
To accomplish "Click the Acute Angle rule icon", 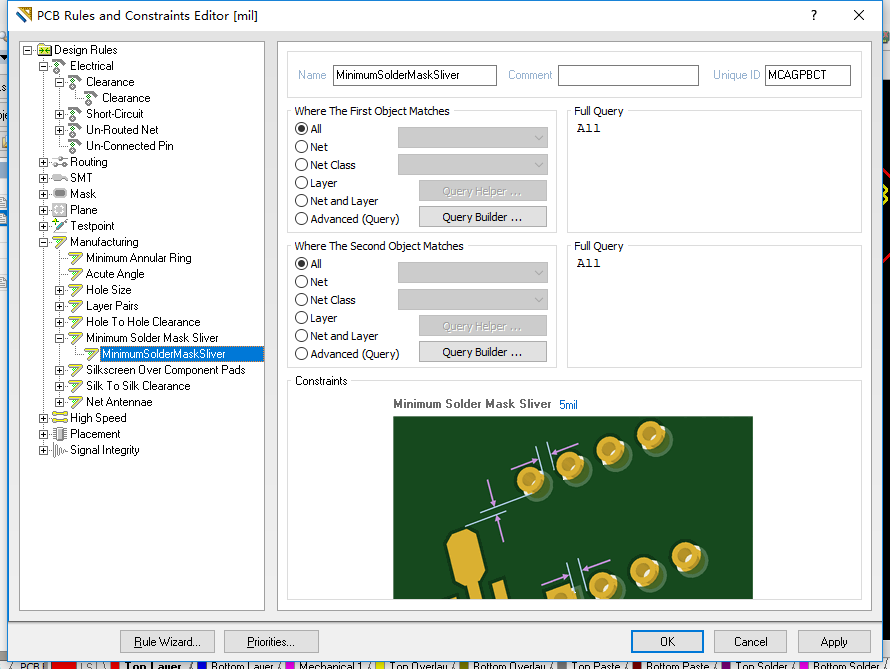I will pos(75,274).
